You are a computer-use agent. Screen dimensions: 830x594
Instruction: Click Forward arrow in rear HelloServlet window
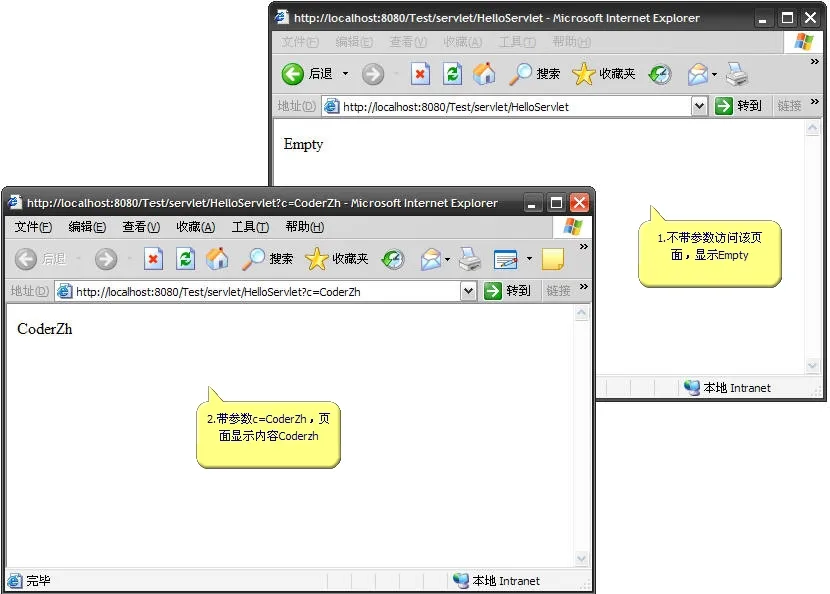pos(373,74)
